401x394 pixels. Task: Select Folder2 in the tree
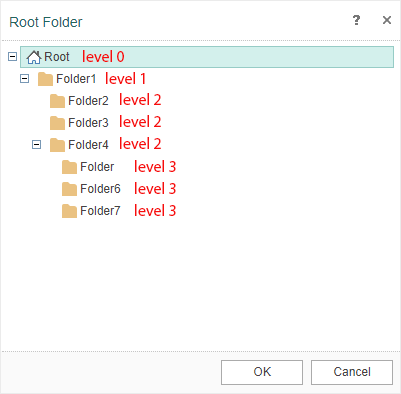point(88,101)
